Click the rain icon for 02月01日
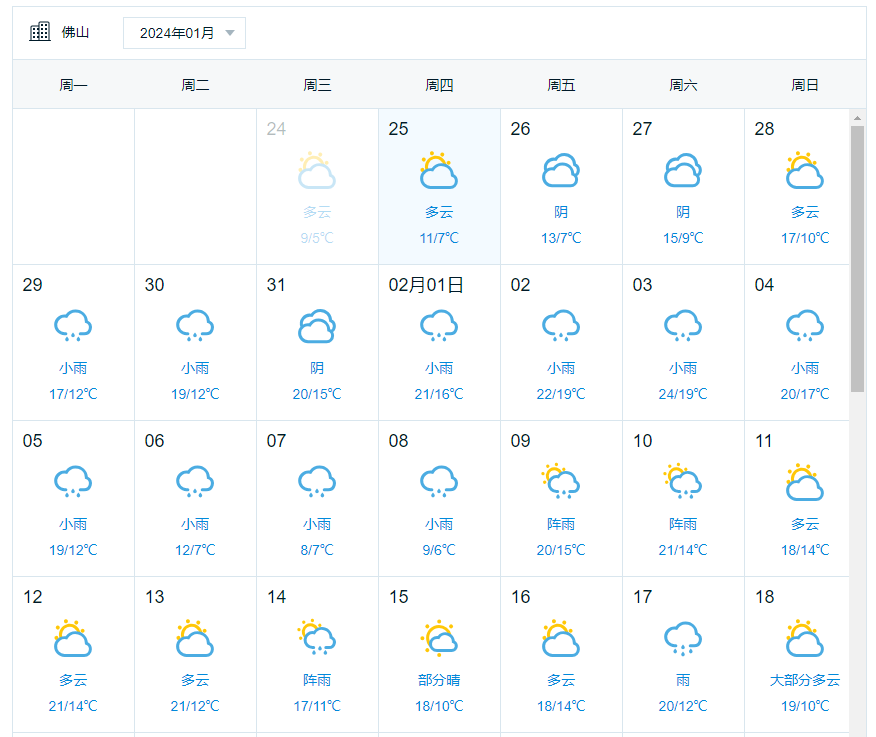This screenshot has width=876, height=737. pyautogui.click(x=439, y=325)
